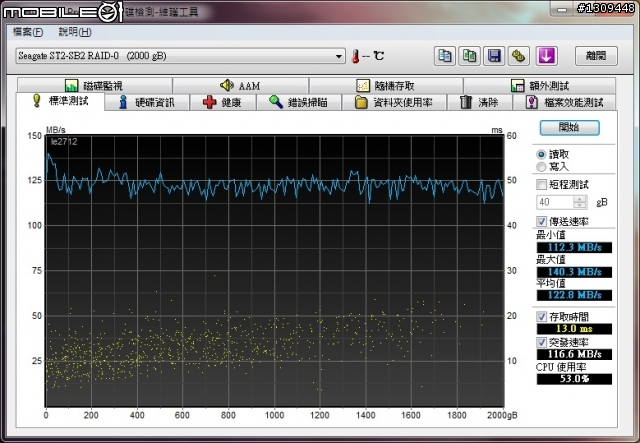Click the 開始 start button

[x=569, y=127]
